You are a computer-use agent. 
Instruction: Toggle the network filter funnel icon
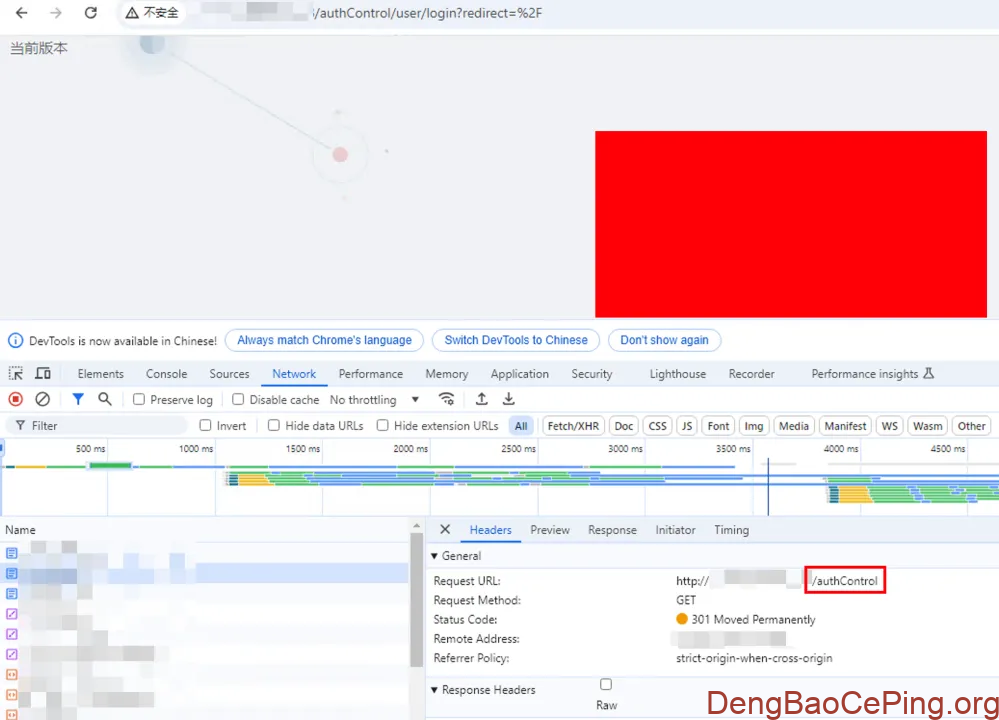[78, 399]
